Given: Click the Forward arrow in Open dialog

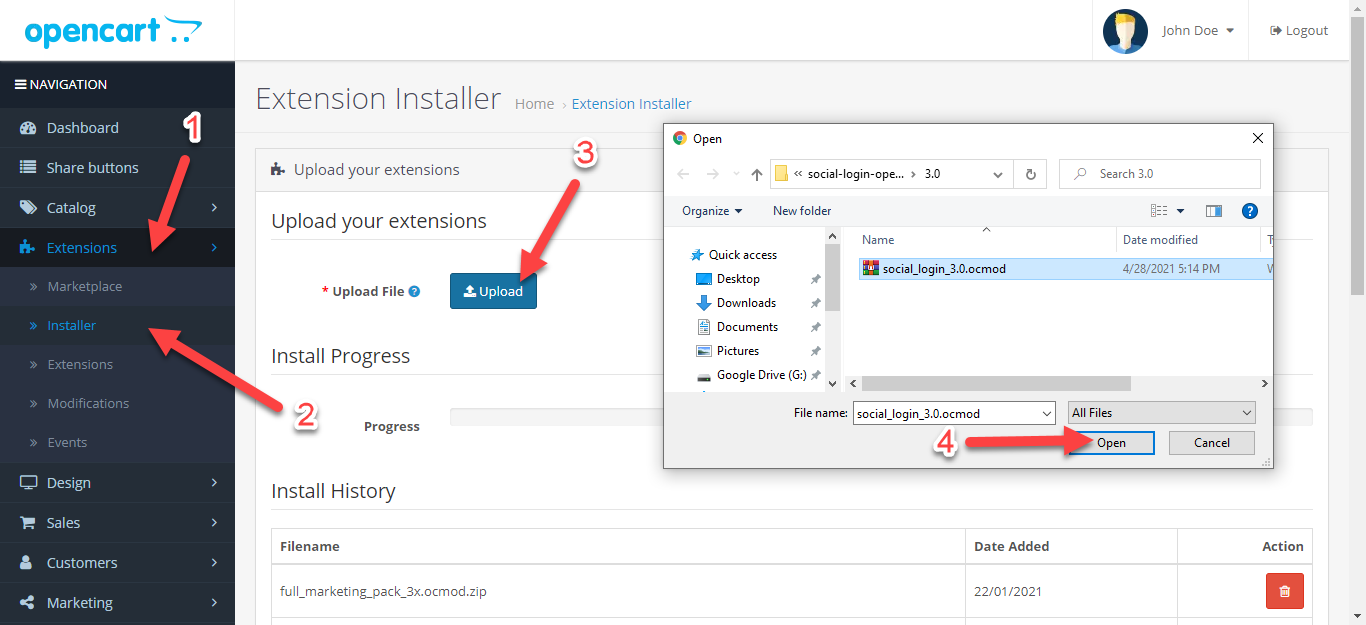Looking at the screenshot, I should 712,174.
